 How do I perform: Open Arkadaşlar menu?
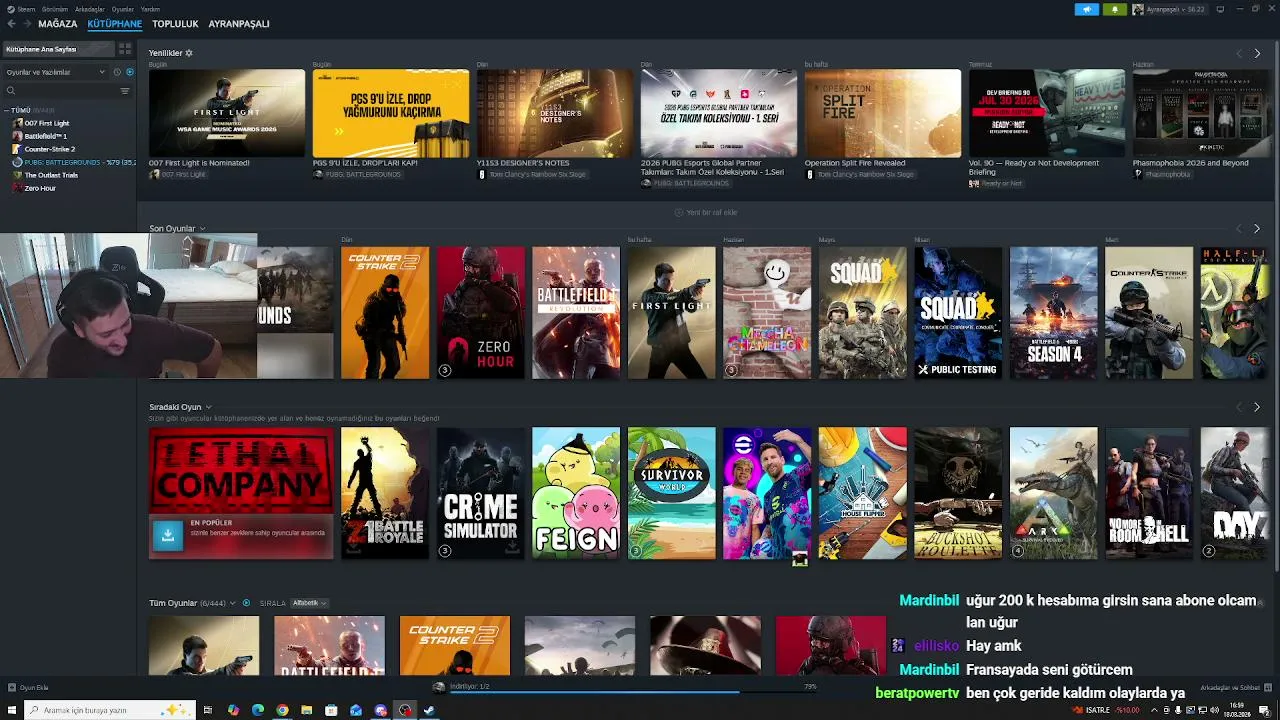click(90, 9)
